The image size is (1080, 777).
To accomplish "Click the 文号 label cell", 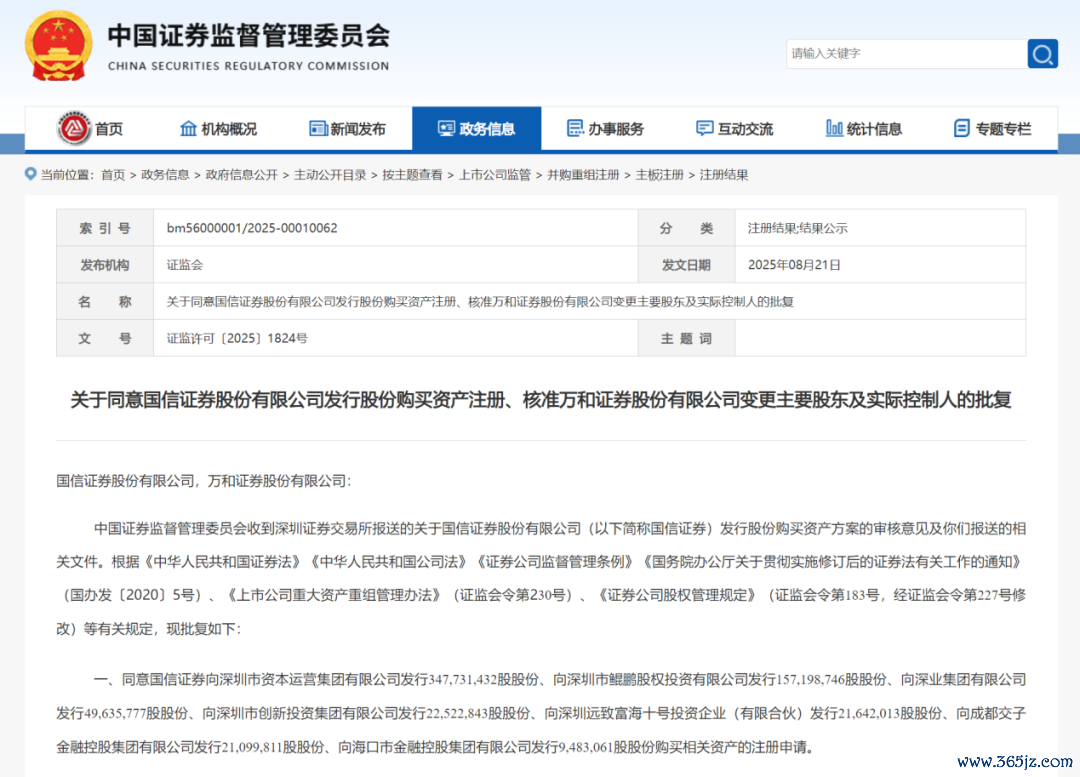I will click(105, 338).
